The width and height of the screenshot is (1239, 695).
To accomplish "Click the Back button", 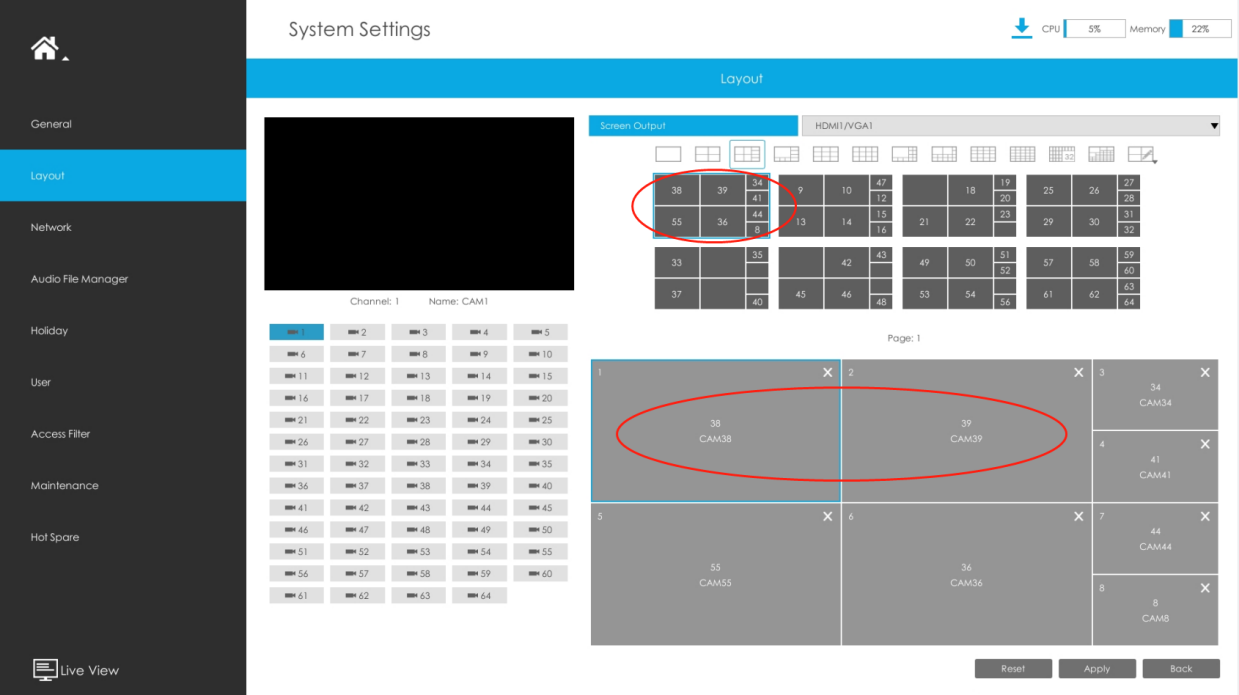I will (1181, 669).
